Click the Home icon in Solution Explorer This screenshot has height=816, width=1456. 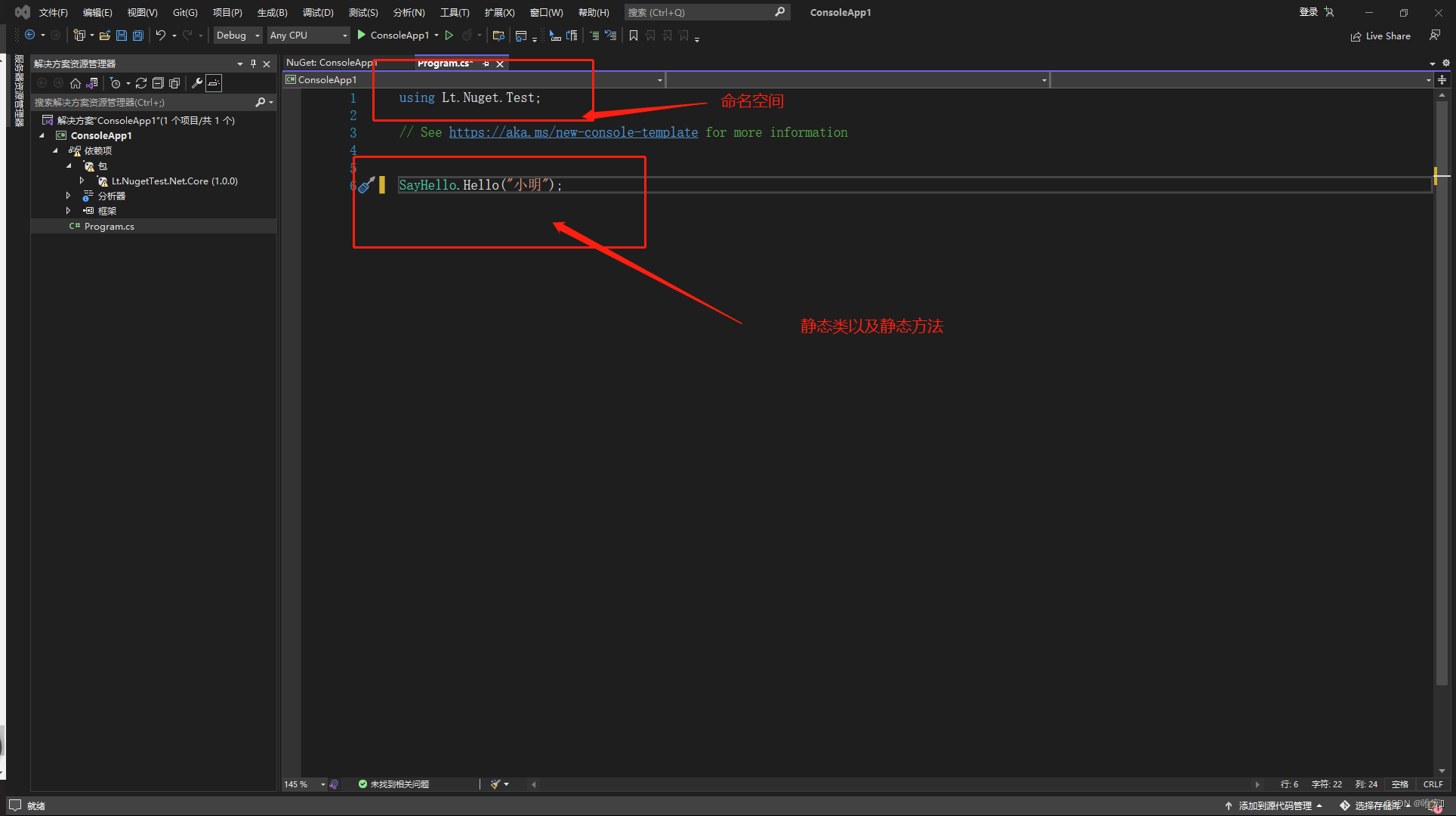(75, 83)
